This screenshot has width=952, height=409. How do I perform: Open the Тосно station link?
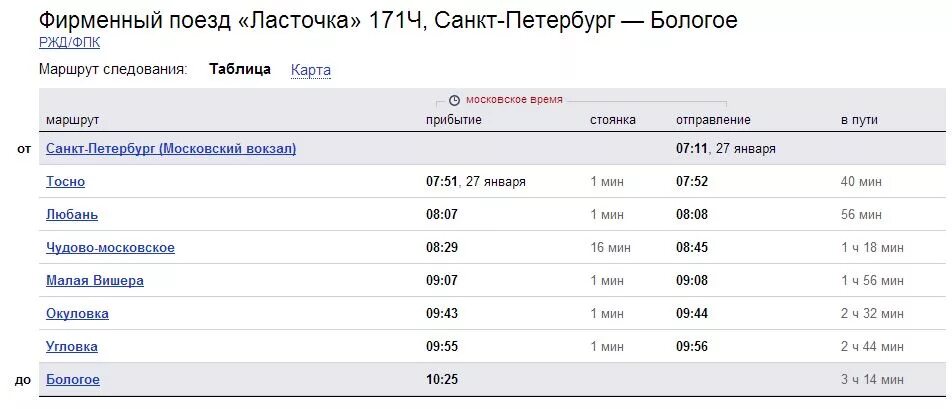point(66,181)
